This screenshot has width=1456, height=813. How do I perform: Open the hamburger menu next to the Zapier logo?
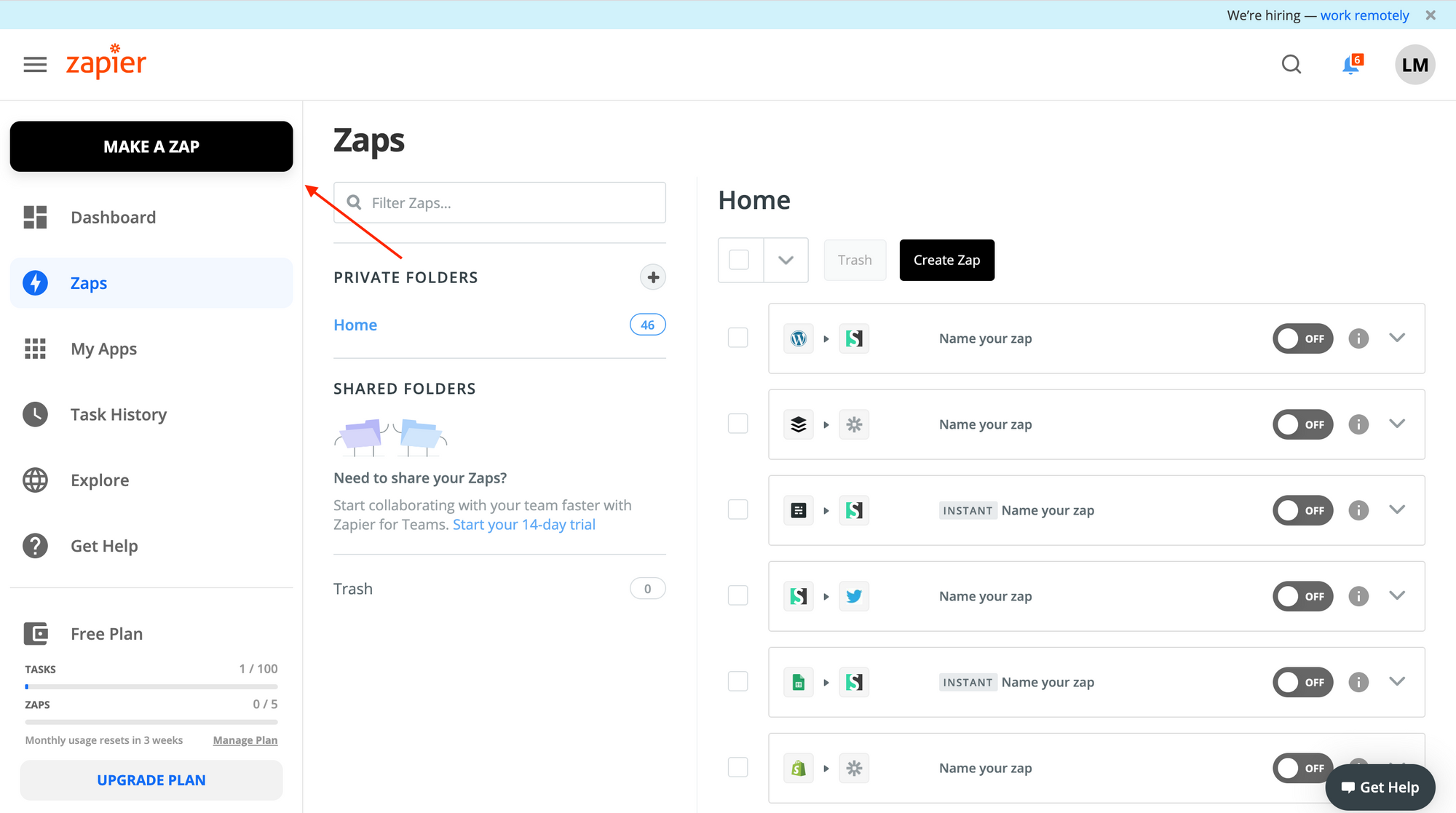tap(34, 64)
